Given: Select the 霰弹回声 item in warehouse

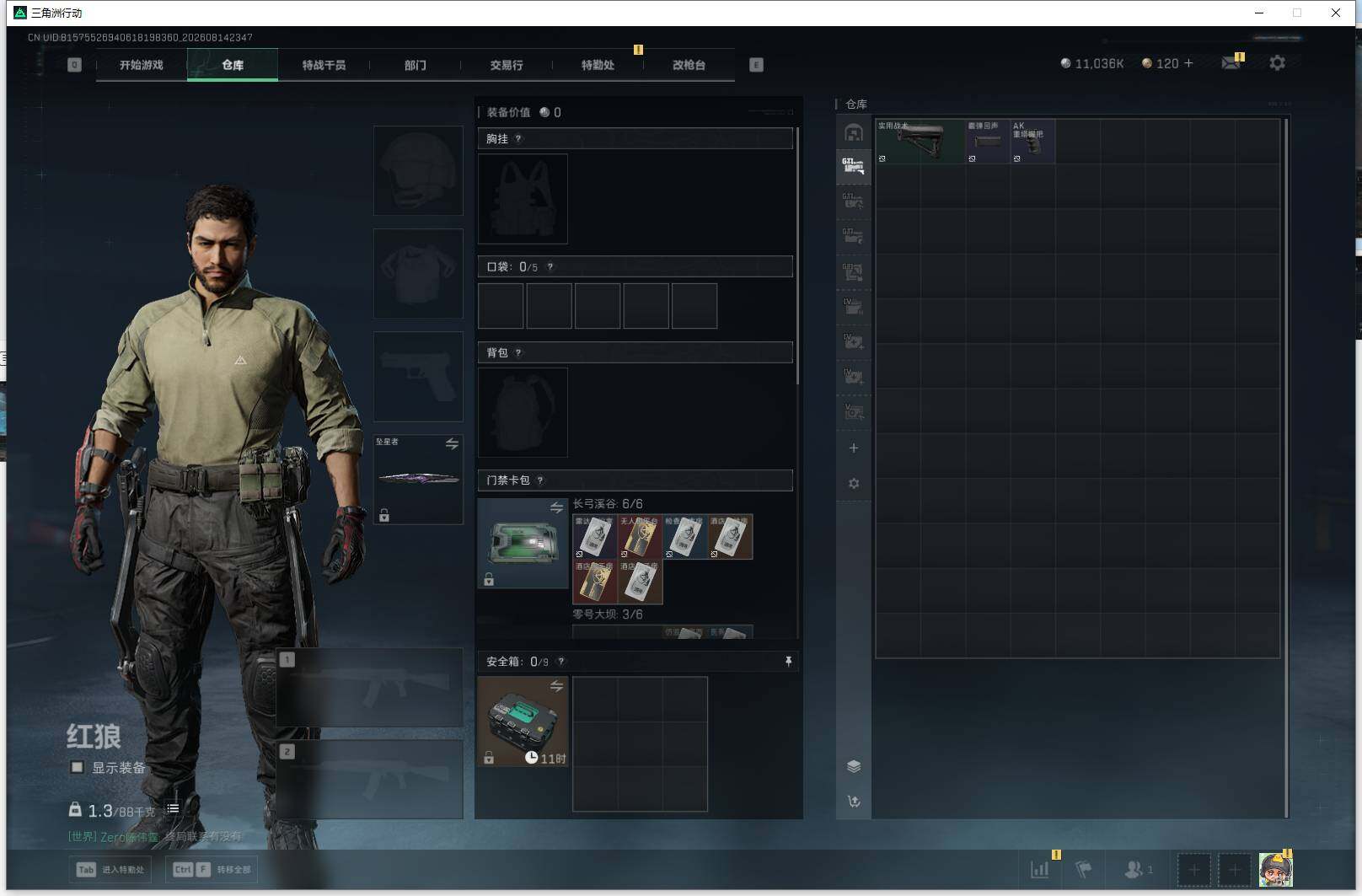Looking at the screenshot, I should pos(988,141).
